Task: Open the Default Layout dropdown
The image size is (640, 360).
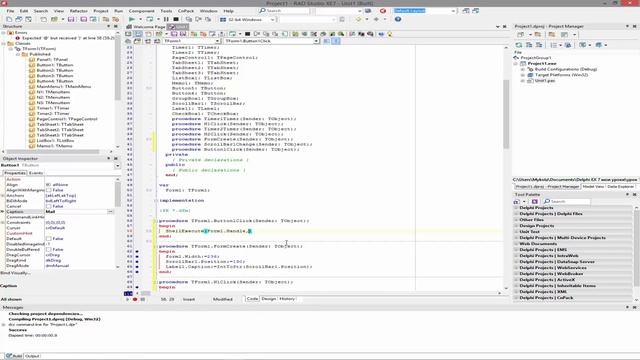Action: pos(453,11)
